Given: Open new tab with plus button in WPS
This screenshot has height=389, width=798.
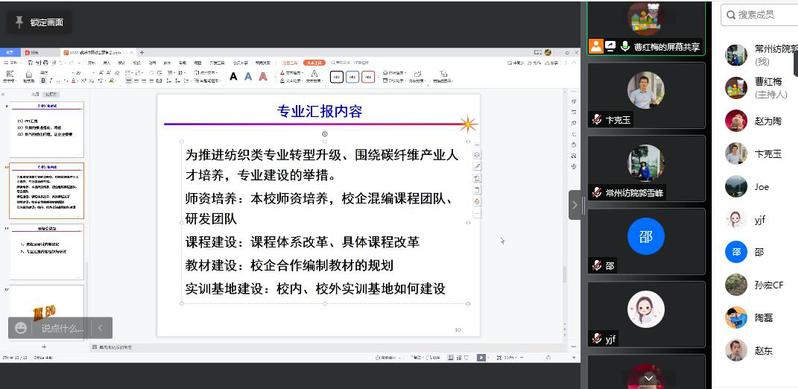Looking at the screenshot, I should (x=142, y=52).
